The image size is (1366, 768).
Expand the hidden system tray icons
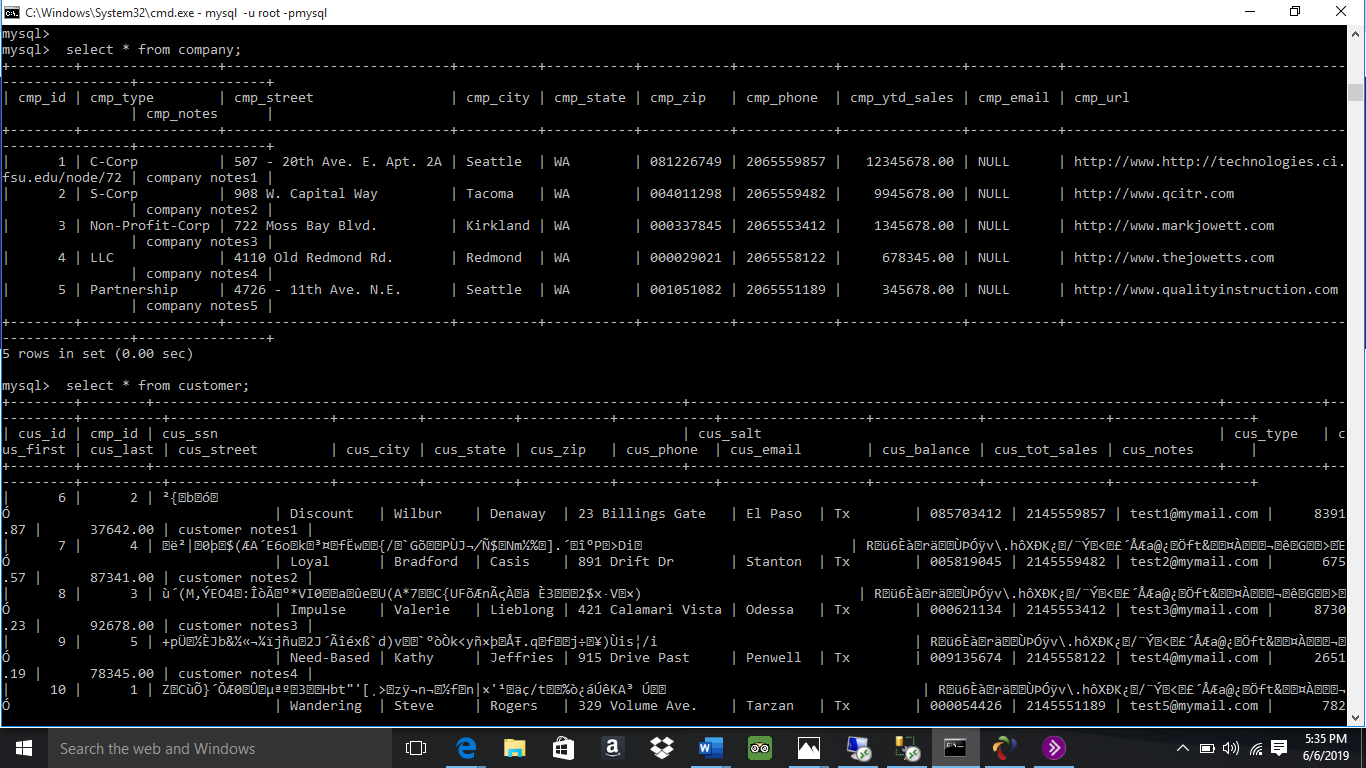click(1183, 748)
